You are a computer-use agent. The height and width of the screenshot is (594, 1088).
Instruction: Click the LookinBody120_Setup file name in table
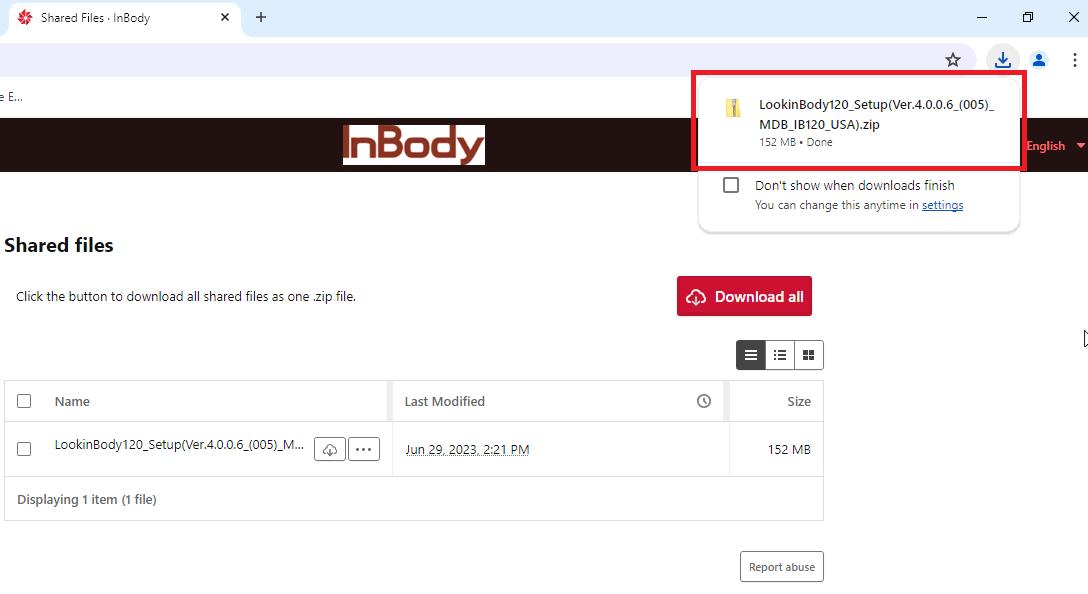pyautogui.click(x=179, y=445)
